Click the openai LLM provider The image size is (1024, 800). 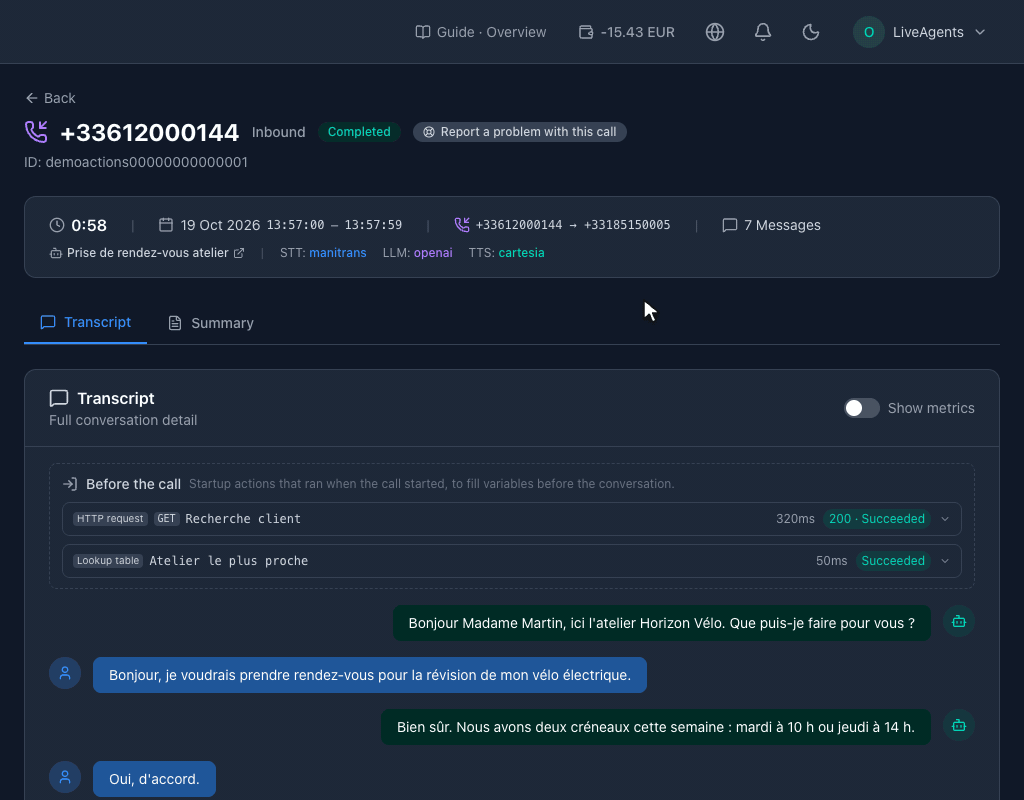(433, 253)
